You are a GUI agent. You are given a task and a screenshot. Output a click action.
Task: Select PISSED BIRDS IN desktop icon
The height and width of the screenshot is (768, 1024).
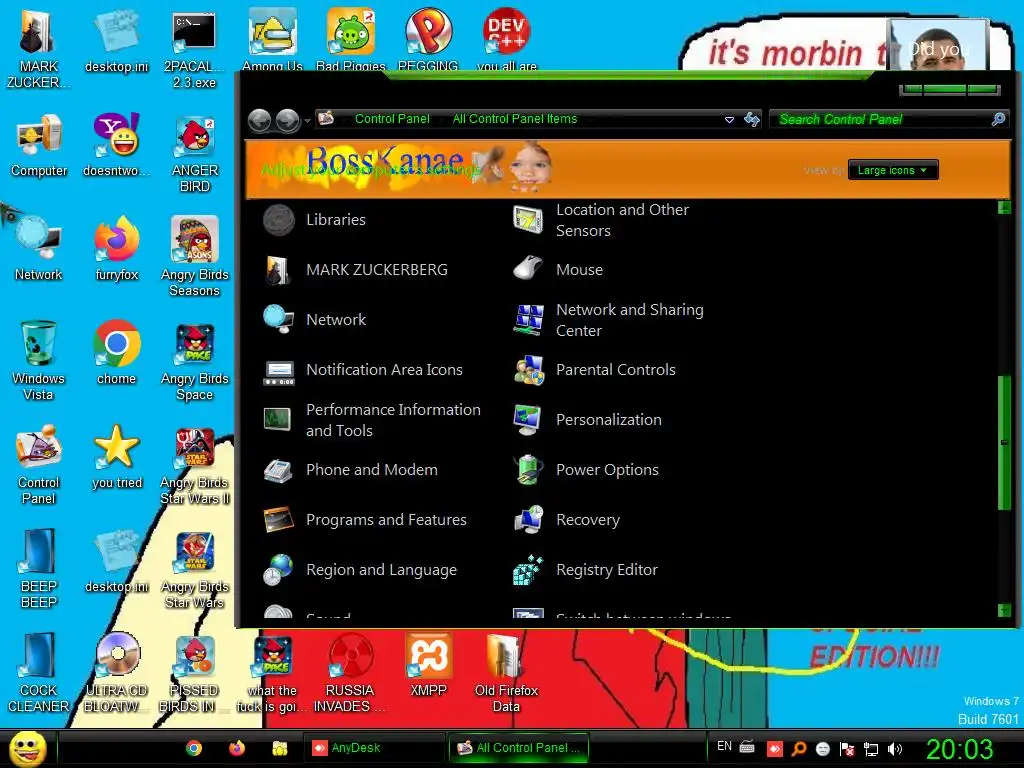(195, 671)
